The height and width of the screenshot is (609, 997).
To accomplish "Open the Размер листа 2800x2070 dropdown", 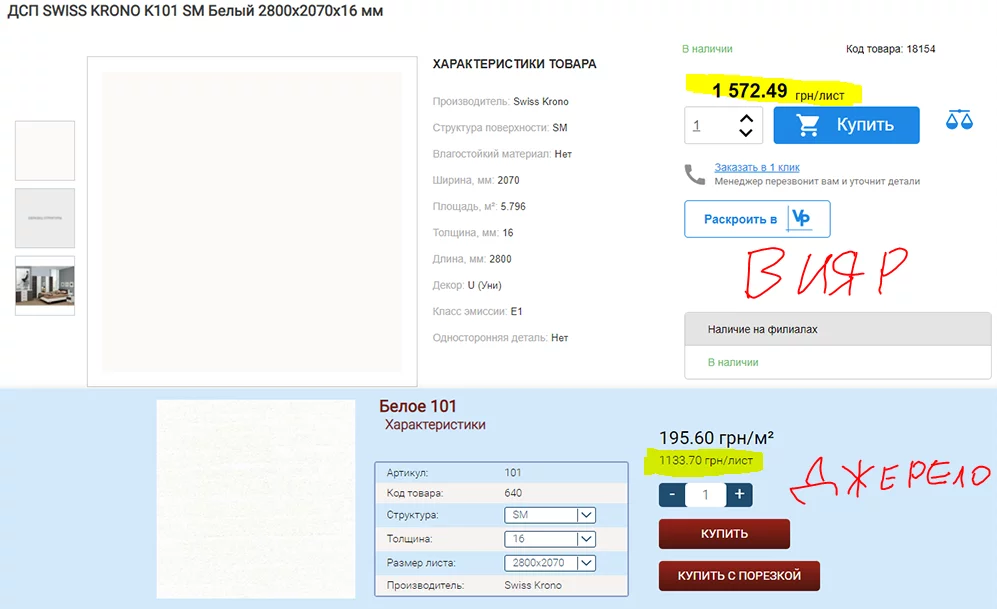I will click(x=550, y=563).
